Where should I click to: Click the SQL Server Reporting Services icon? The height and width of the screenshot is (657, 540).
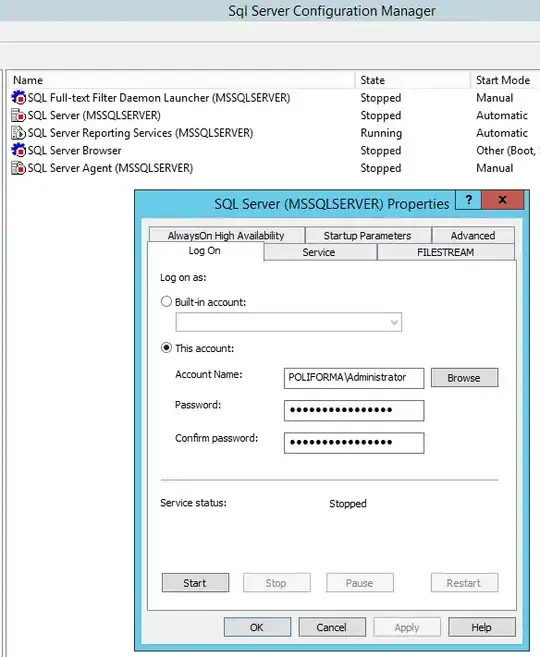point(18,133)
